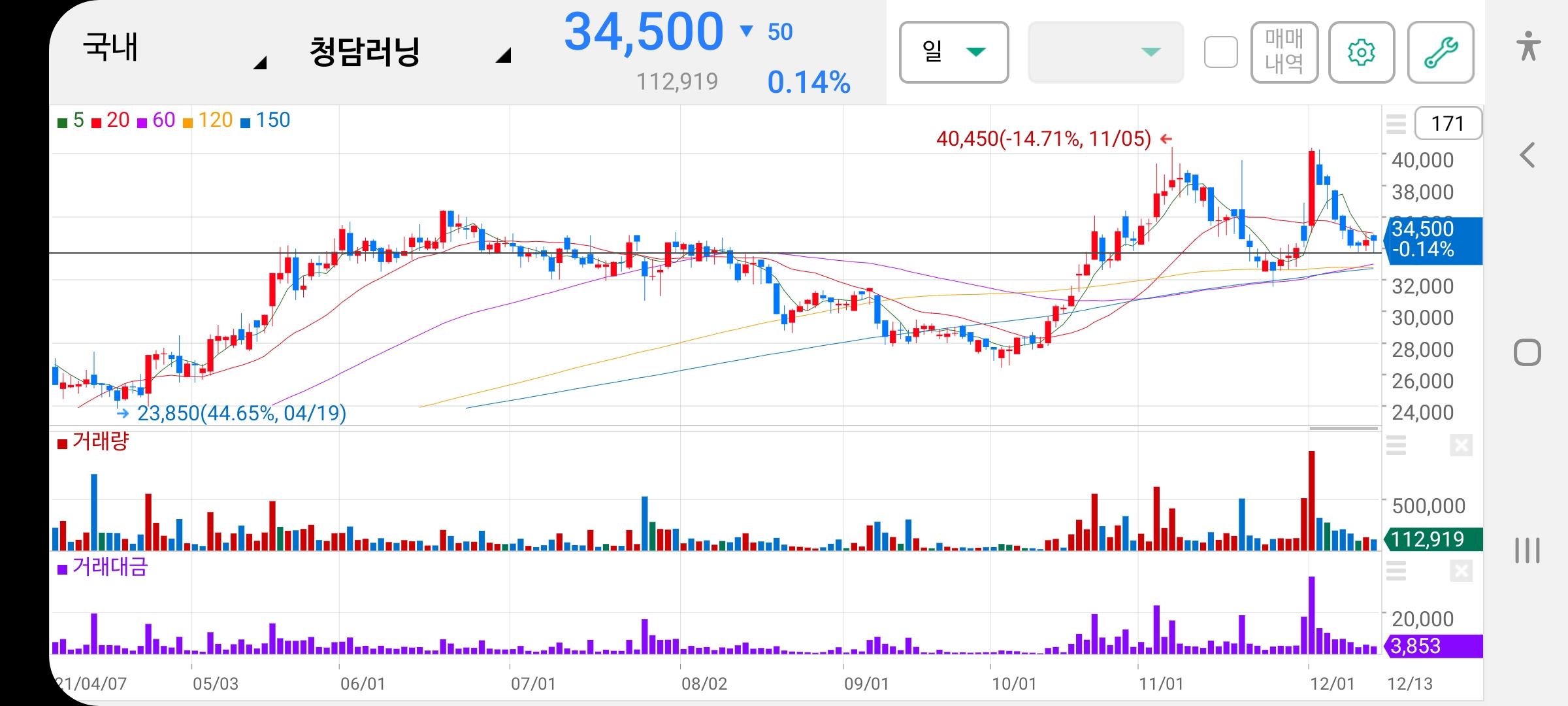
Task: Open 매매내역 trade history button
Action: point(1284,52)
